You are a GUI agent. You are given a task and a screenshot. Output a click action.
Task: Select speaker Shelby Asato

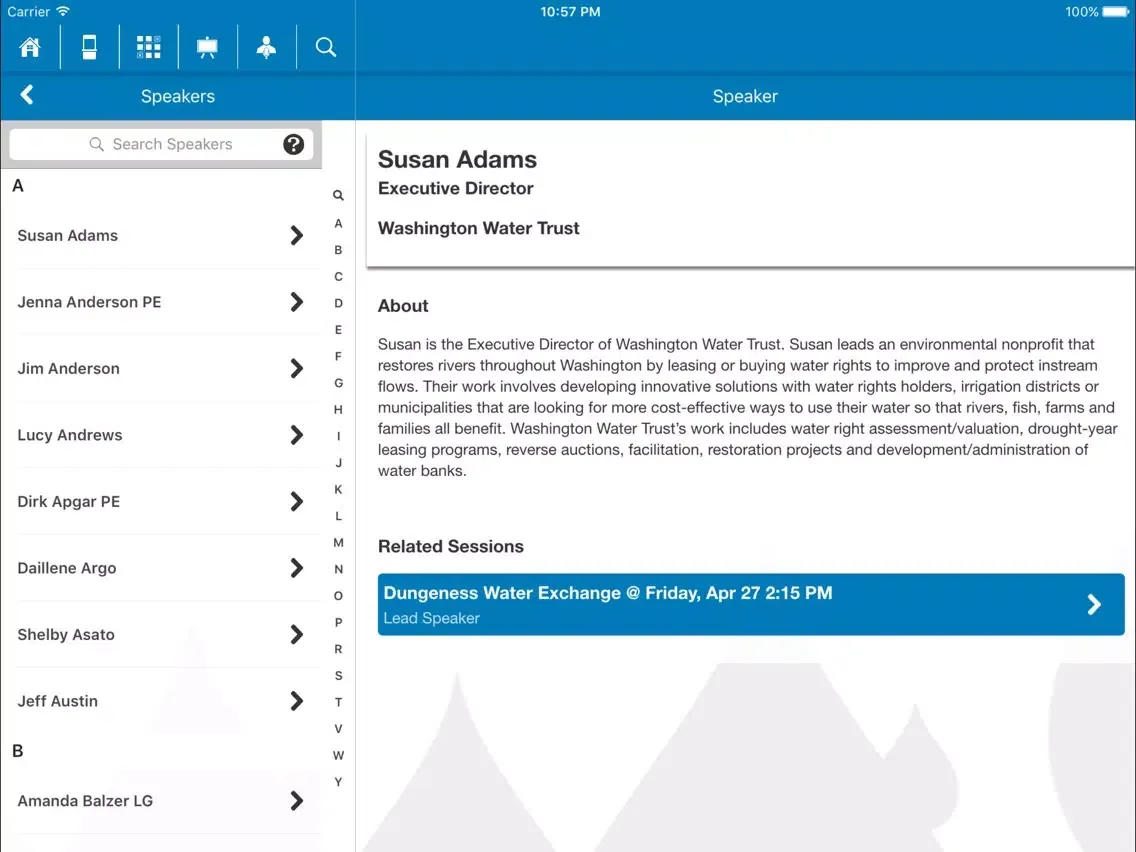coord(161,635)
